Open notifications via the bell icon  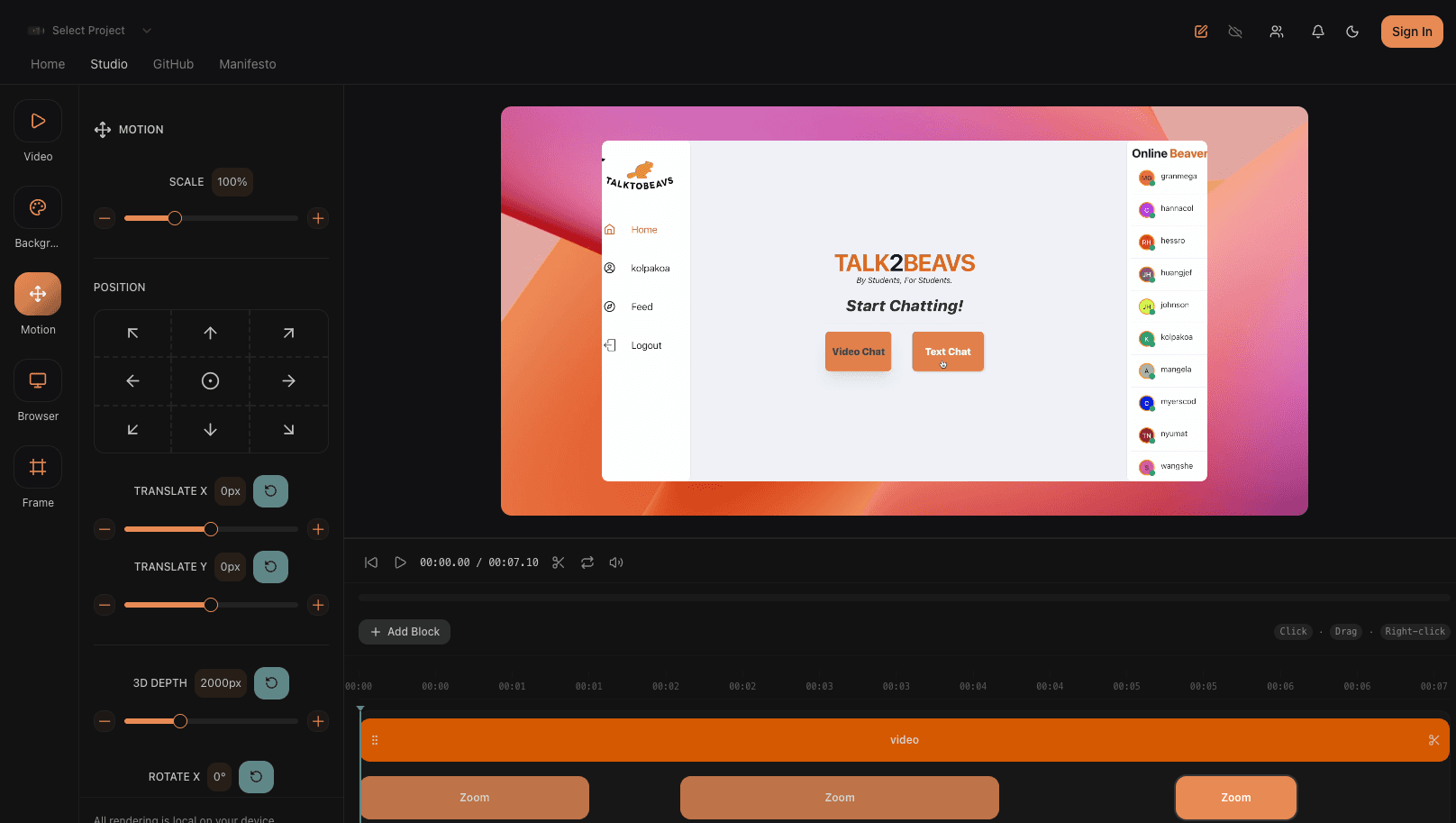click(1317, 31)
